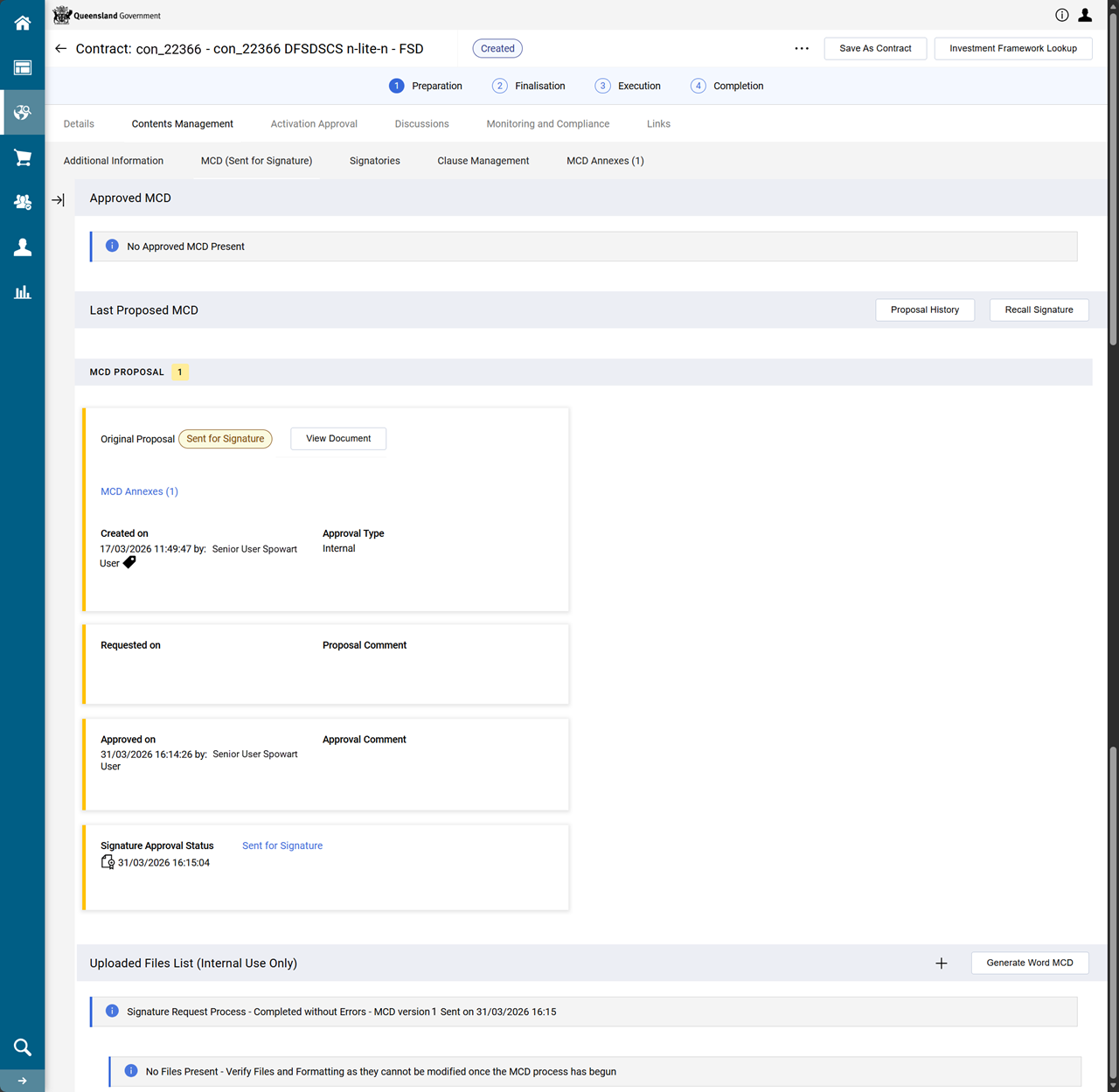
Task: Open the shopping cart sidebar icon
Action: pyautogui.click(x=23, y=157)
